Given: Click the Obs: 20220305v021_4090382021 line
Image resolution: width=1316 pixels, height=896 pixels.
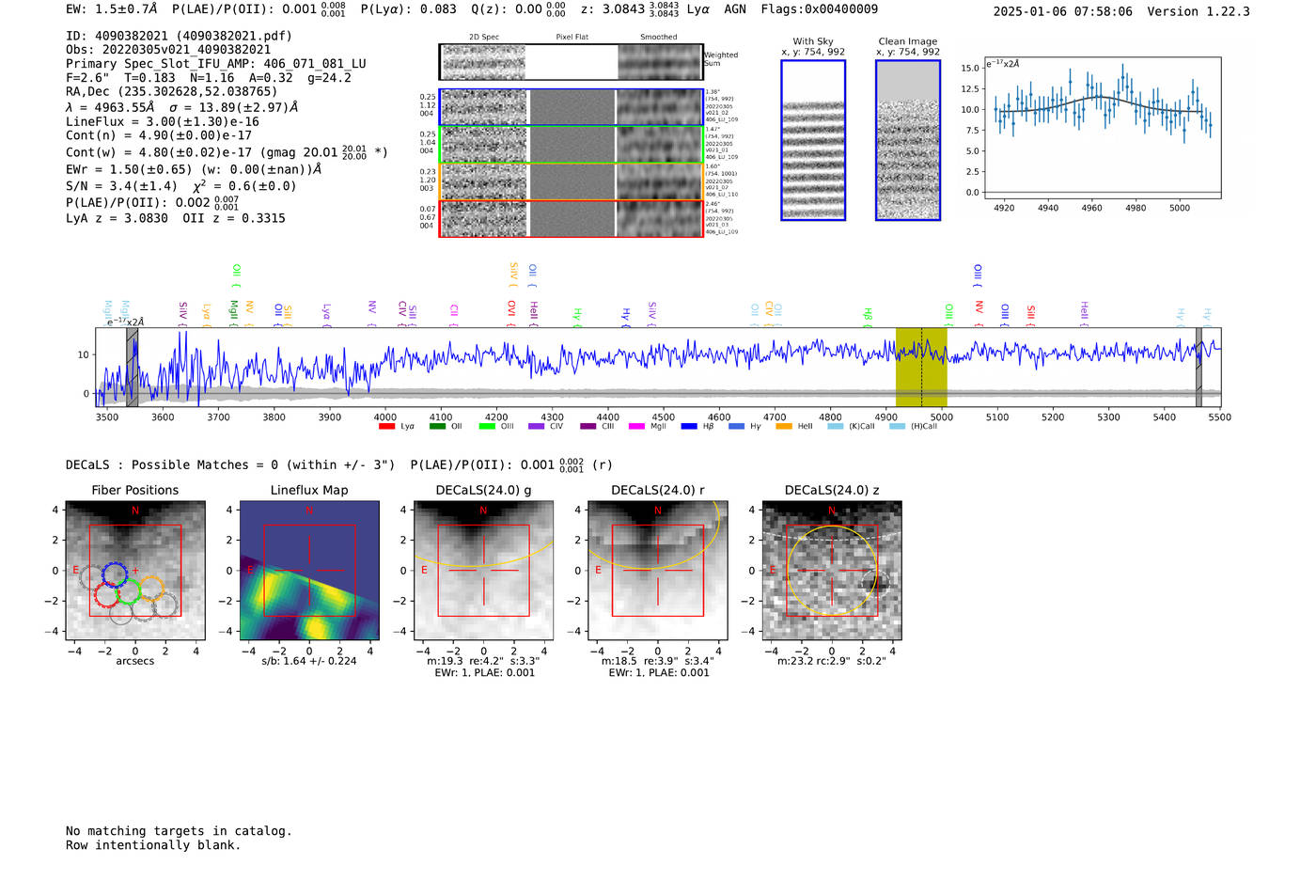Looking at the screenshot, I should (168, 50).
